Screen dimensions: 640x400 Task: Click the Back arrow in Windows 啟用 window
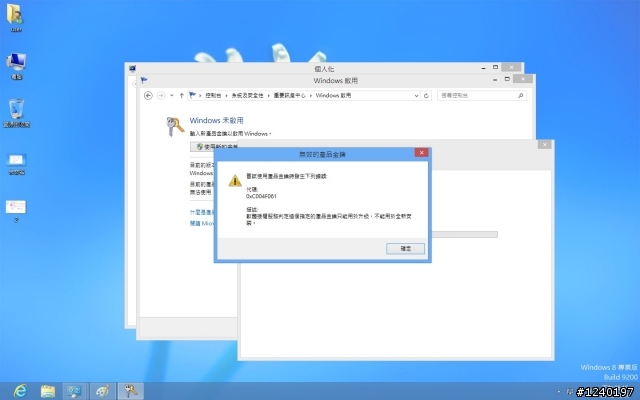click(x=149, y=96)
